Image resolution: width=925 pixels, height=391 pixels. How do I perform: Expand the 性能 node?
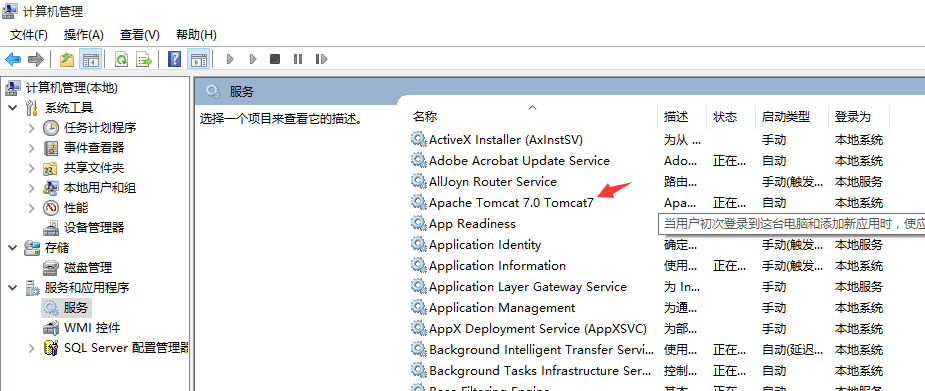point(32,208)
